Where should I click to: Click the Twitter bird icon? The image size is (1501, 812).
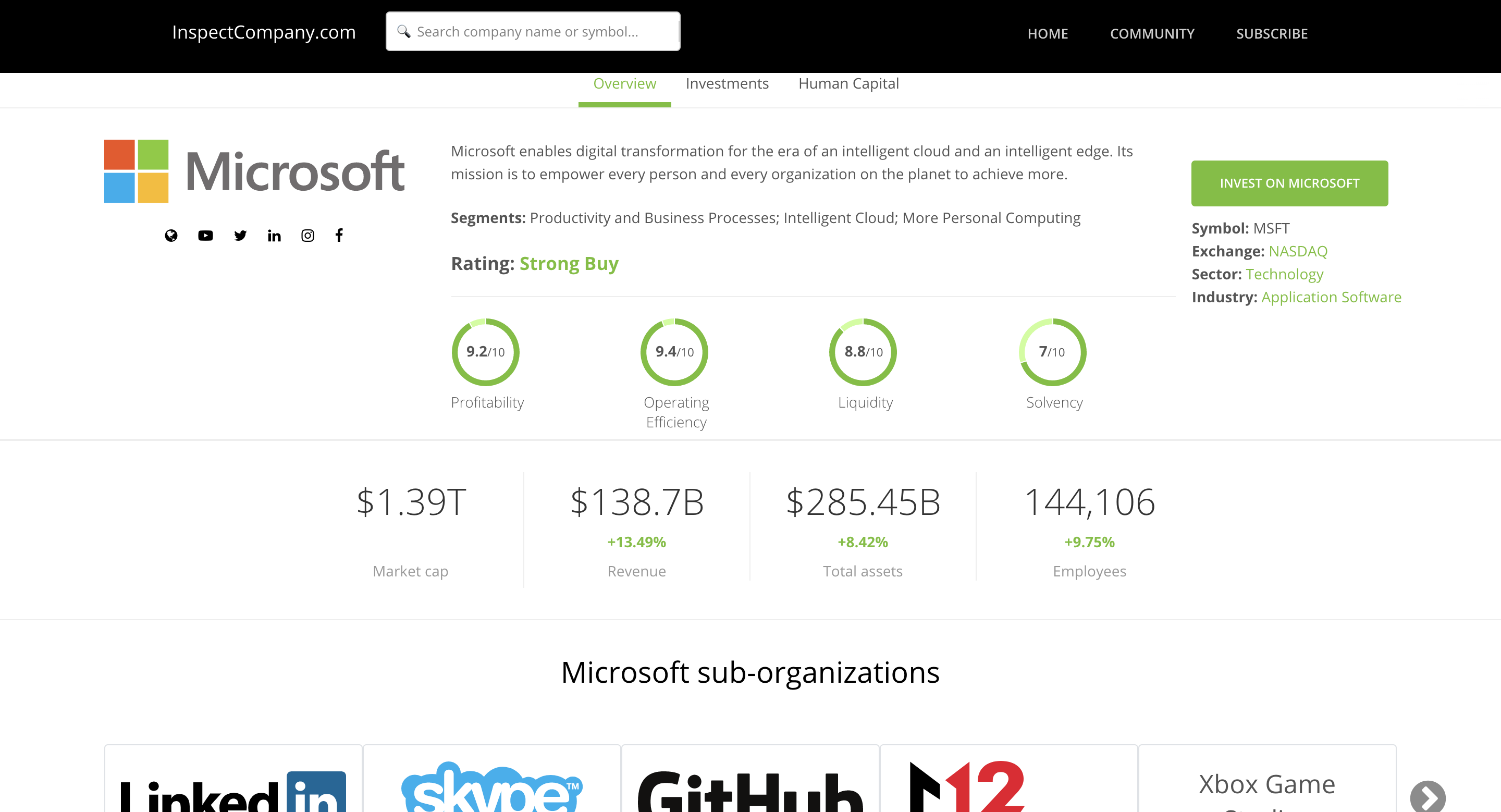pos(240,236)
